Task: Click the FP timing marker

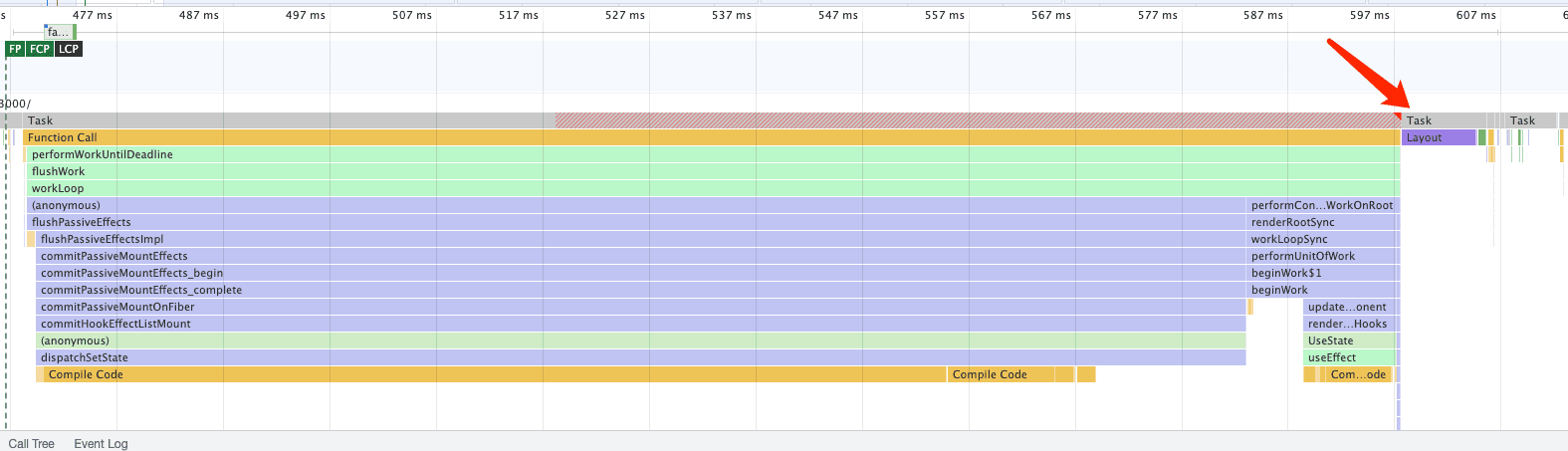Action: coord(15,49)
